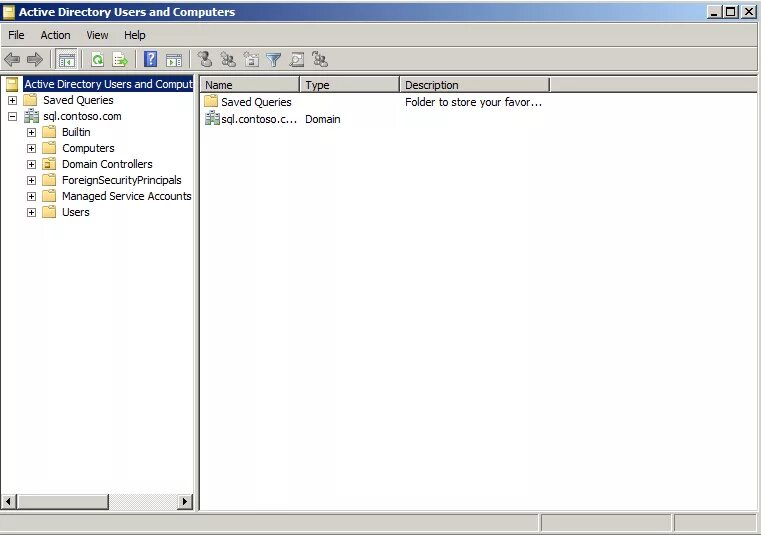Click sql.contoso.com domain icon in tree
Screen dimensions: 761x535
point(32,116)
